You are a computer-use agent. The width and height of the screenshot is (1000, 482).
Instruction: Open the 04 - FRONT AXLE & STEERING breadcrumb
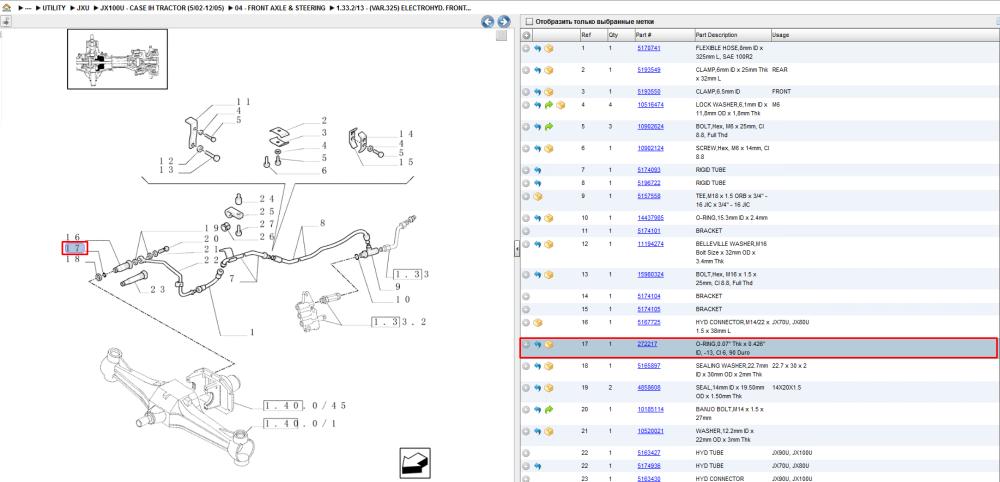point(279,8)
